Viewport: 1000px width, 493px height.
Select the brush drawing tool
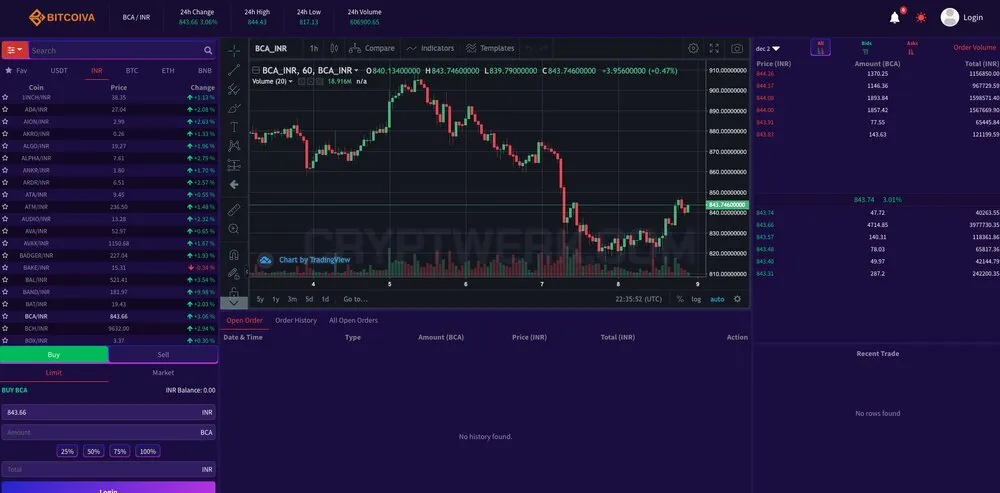[x=233, y=108]
